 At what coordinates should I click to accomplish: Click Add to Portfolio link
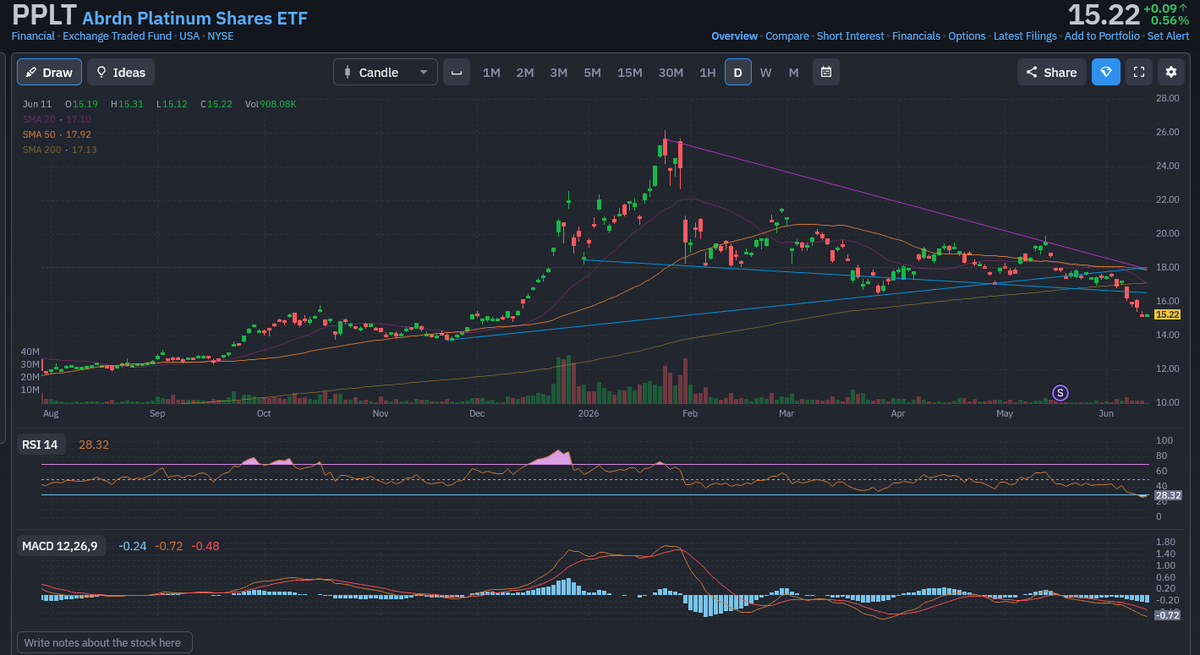tap(1101, 36)
